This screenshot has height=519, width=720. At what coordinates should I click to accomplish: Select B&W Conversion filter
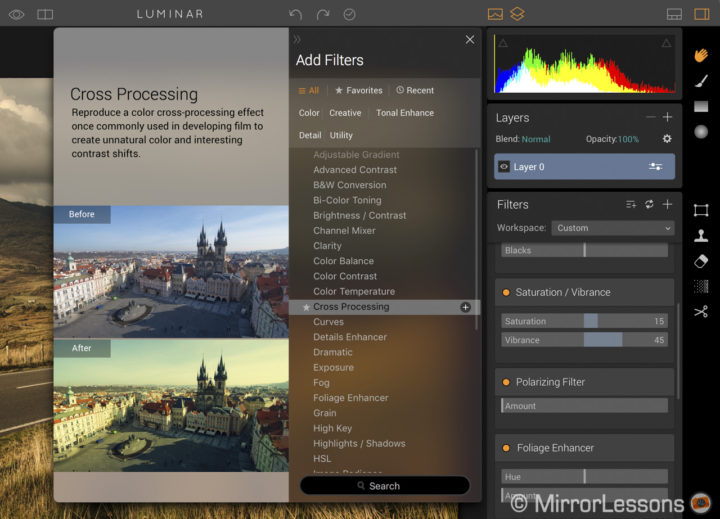pos(349,185)
